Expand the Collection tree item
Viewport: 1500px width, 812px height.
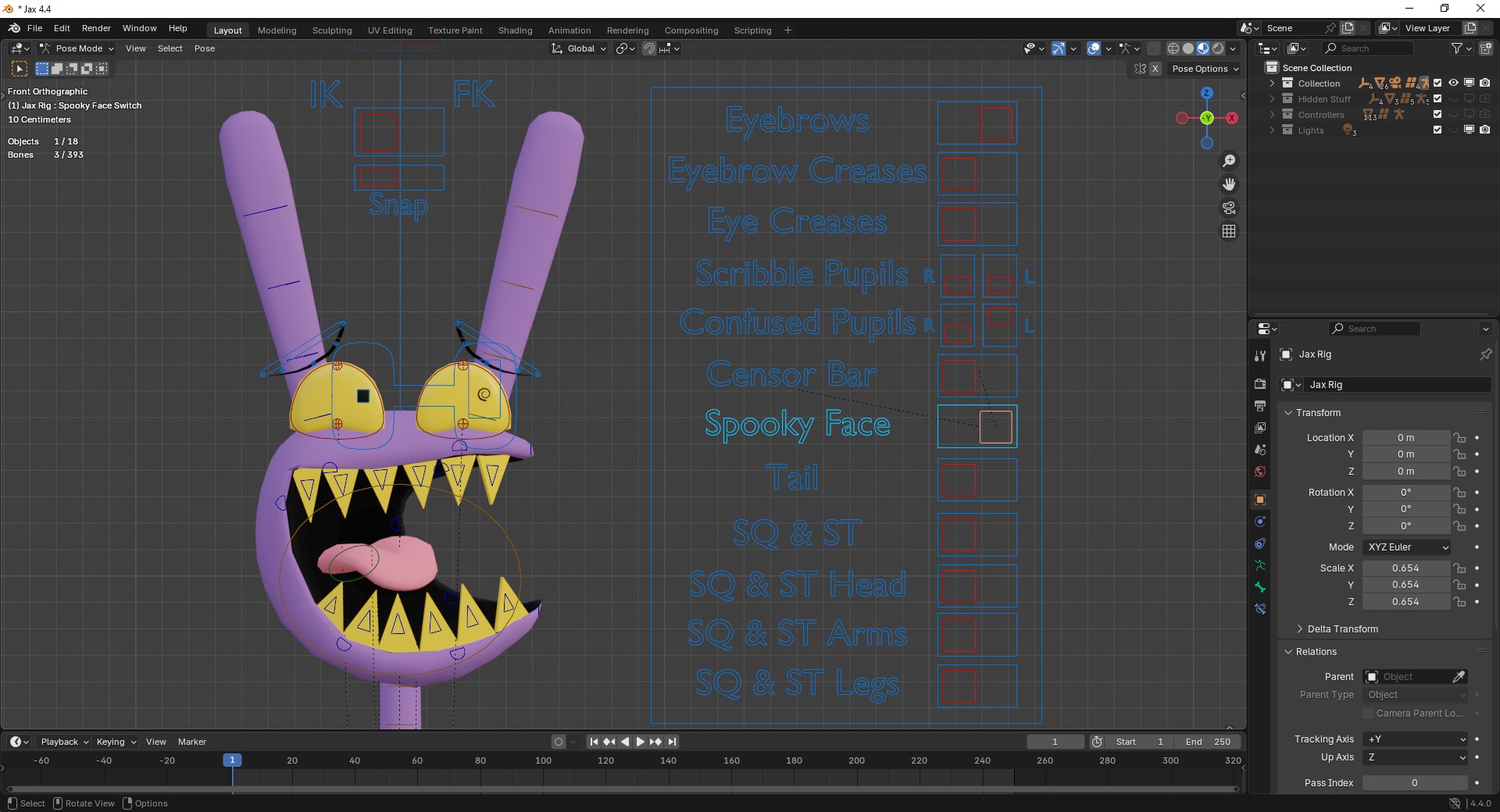[x=1272, y=84]
